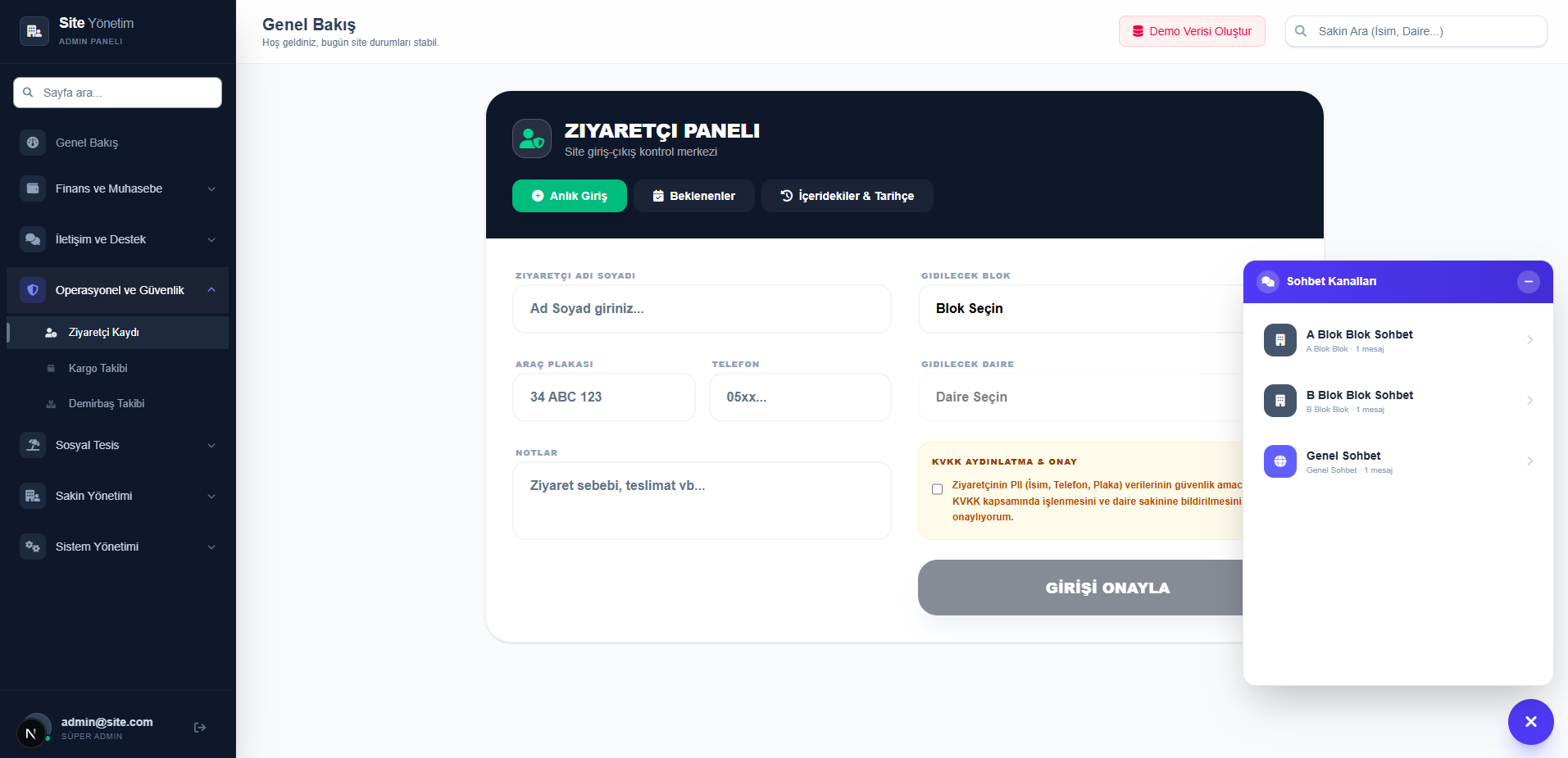This screenshot has width=1568, height=758.
Task: Expand the Sistem Yönetimi menu
Action: pos(118,547)
